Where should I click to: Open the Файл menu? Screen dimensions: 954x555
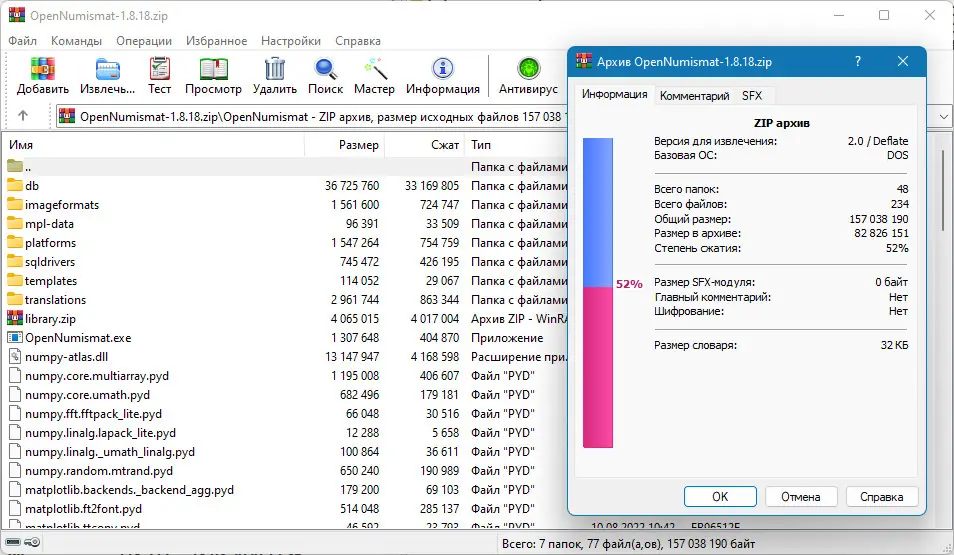click(x=23, y=41)
